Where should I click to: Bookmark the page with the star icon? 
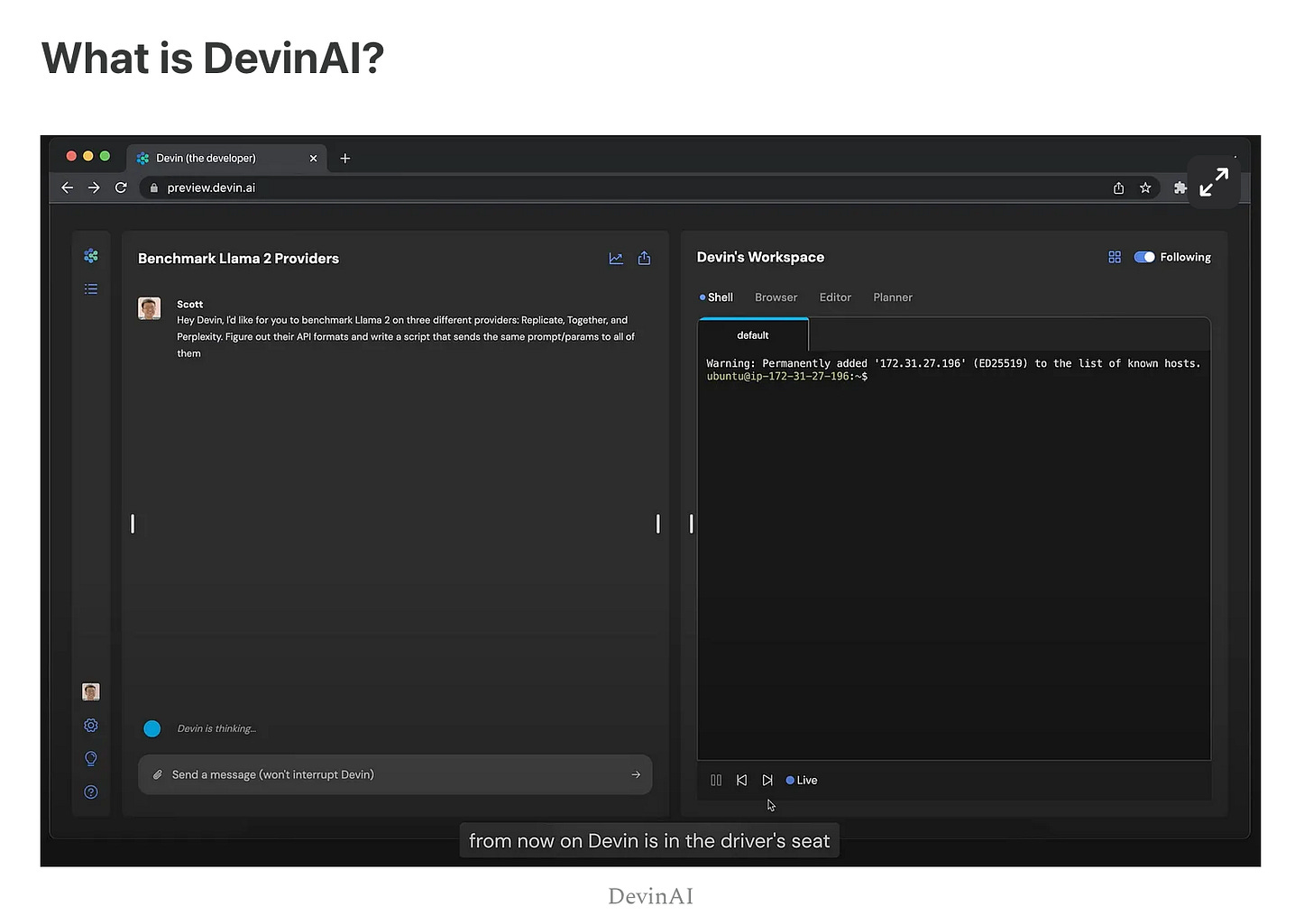(x=1145, y=188)
